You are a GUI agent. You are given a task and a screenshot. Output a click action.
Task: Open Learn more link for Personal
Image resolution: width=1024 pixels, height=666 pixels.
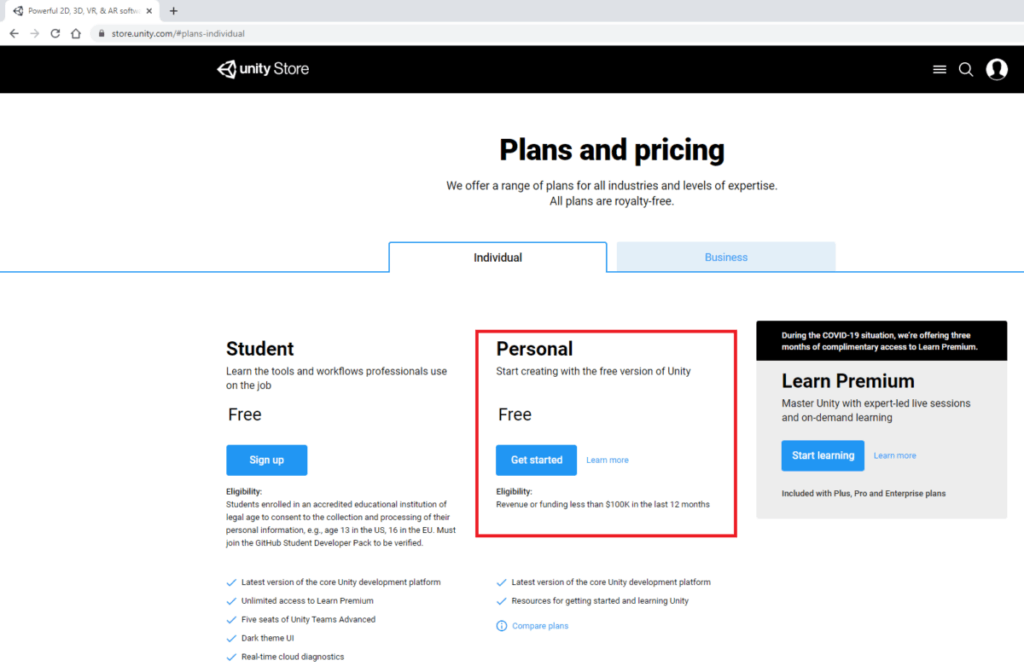point(607,460)
